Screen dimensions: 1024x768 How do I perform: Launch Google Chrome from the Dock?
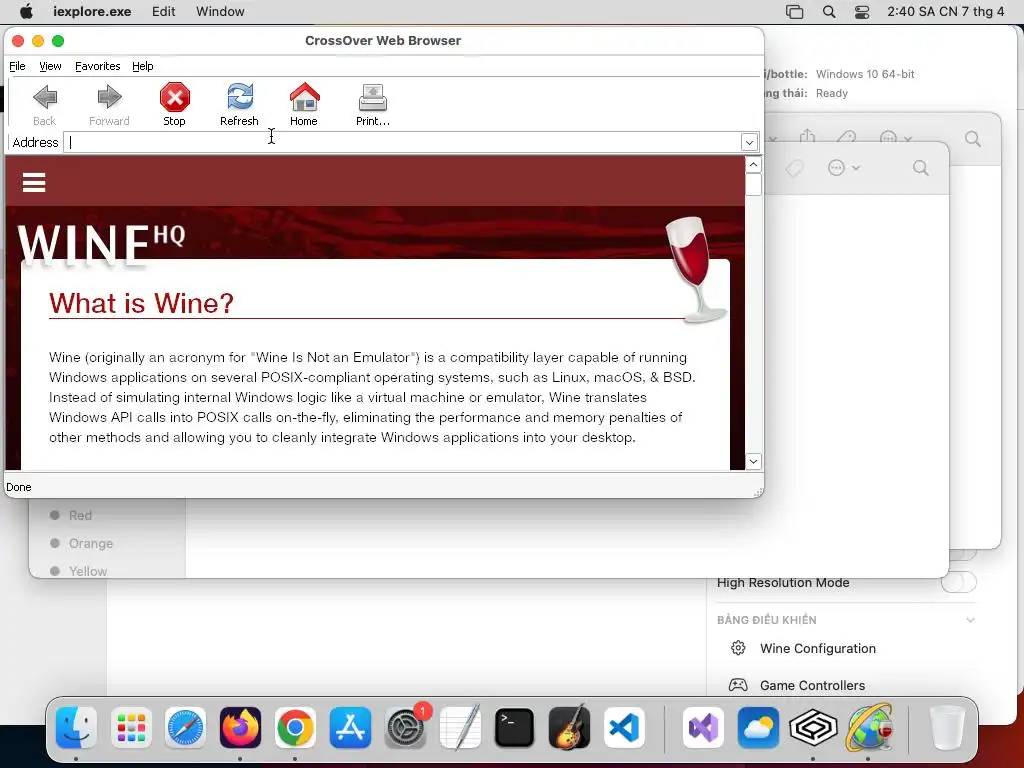295,728
